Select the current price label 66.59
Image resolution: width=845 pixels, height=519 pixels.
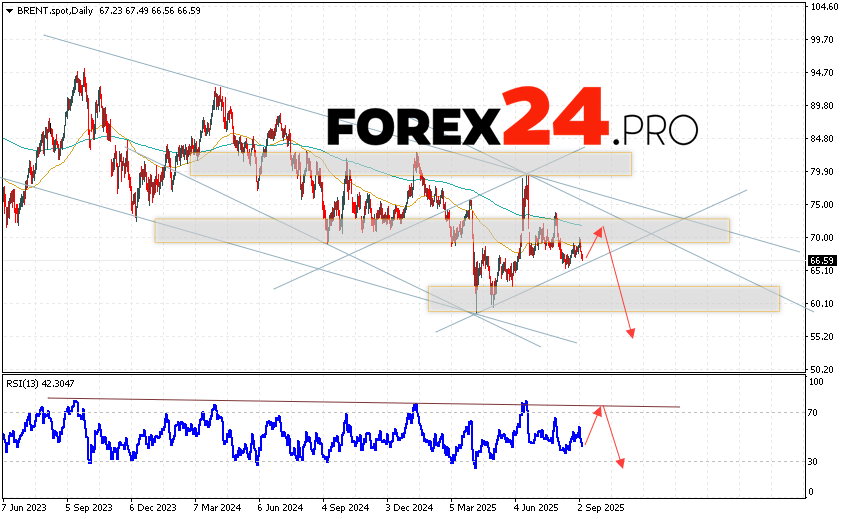tap(822, 261)
